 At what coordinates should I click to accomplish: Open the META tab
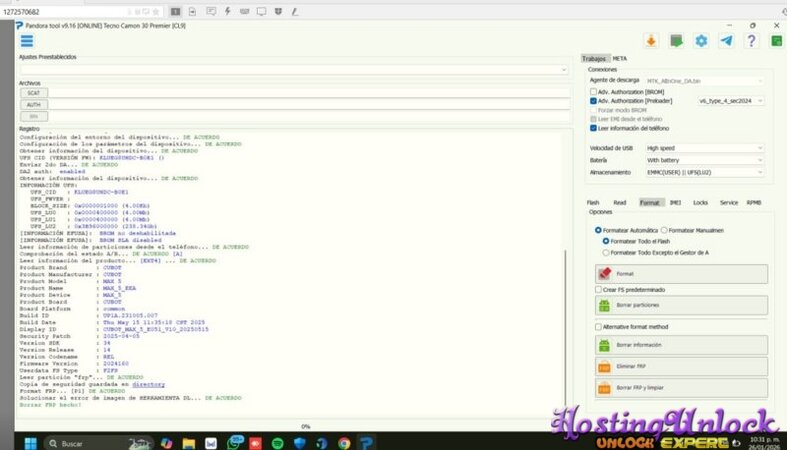620,59
